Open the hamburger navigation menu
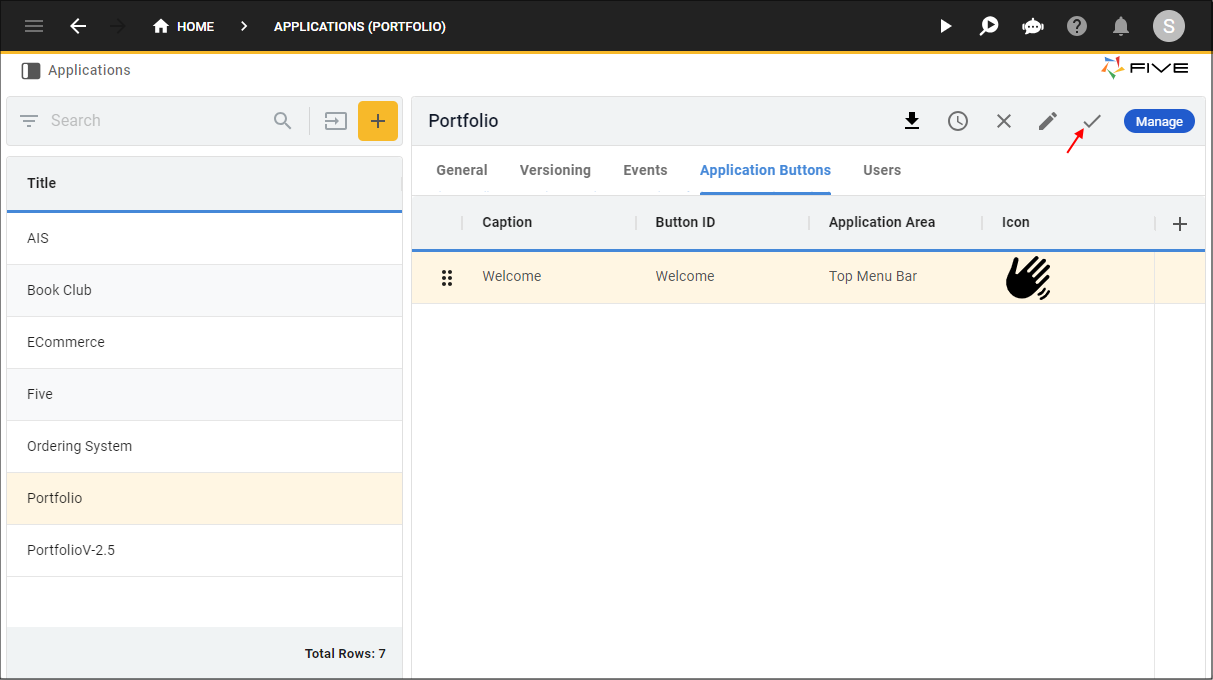Image resolution: width=1213 pixels, height=680 pixels. click(34, 26)
